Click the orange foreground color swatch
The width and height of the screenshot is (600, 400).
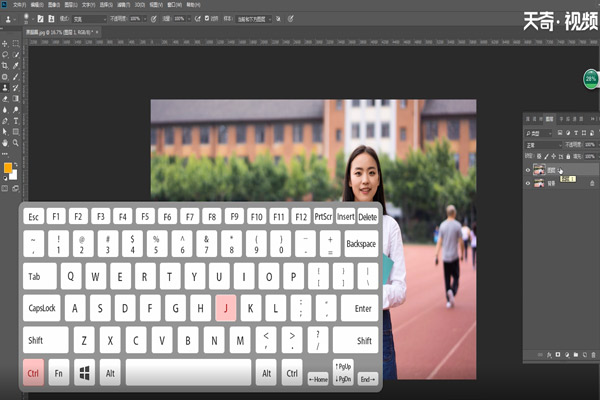point(7,166)
